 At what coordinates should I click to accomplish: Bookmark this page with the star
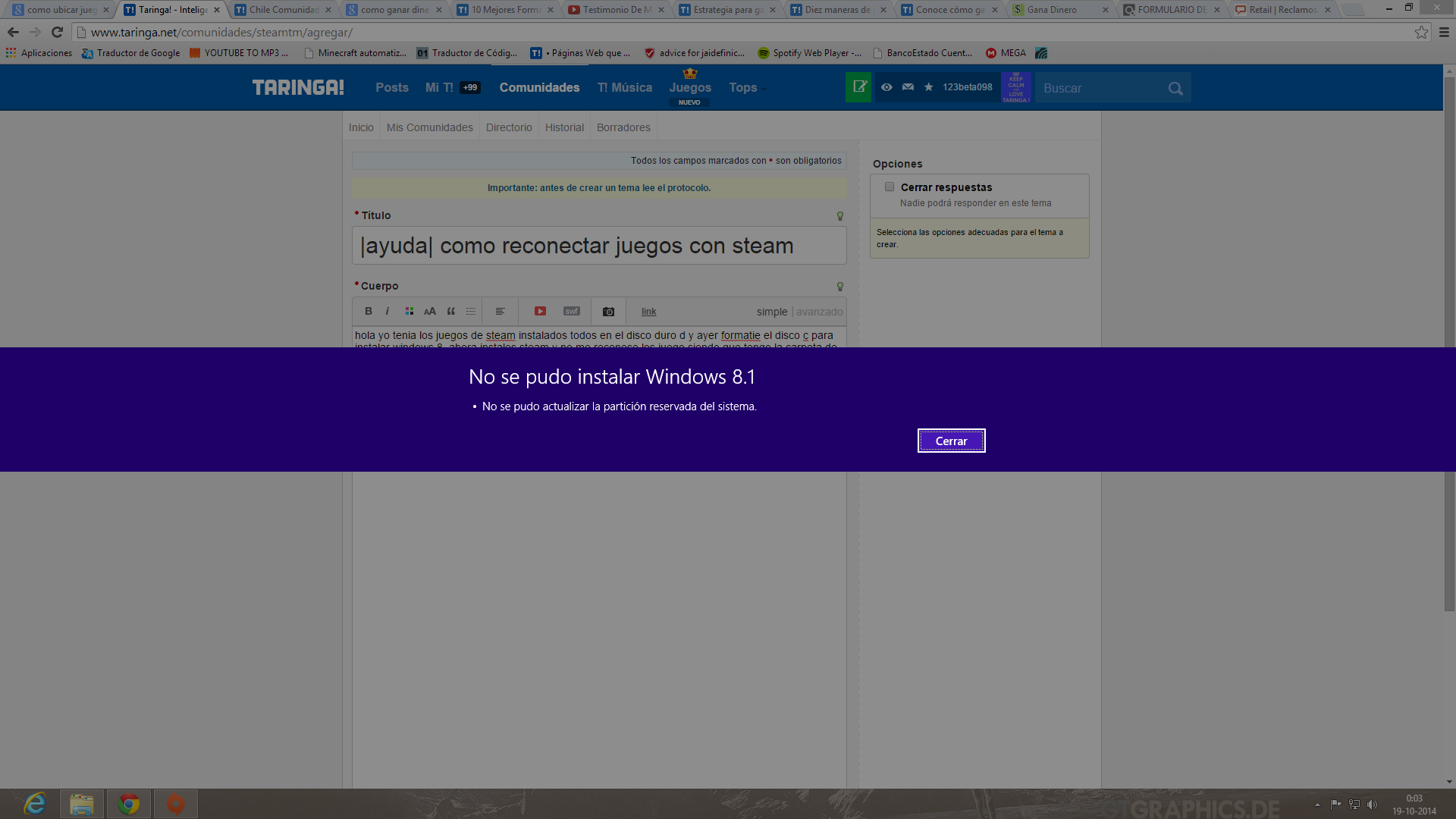tap(1421, 32)
